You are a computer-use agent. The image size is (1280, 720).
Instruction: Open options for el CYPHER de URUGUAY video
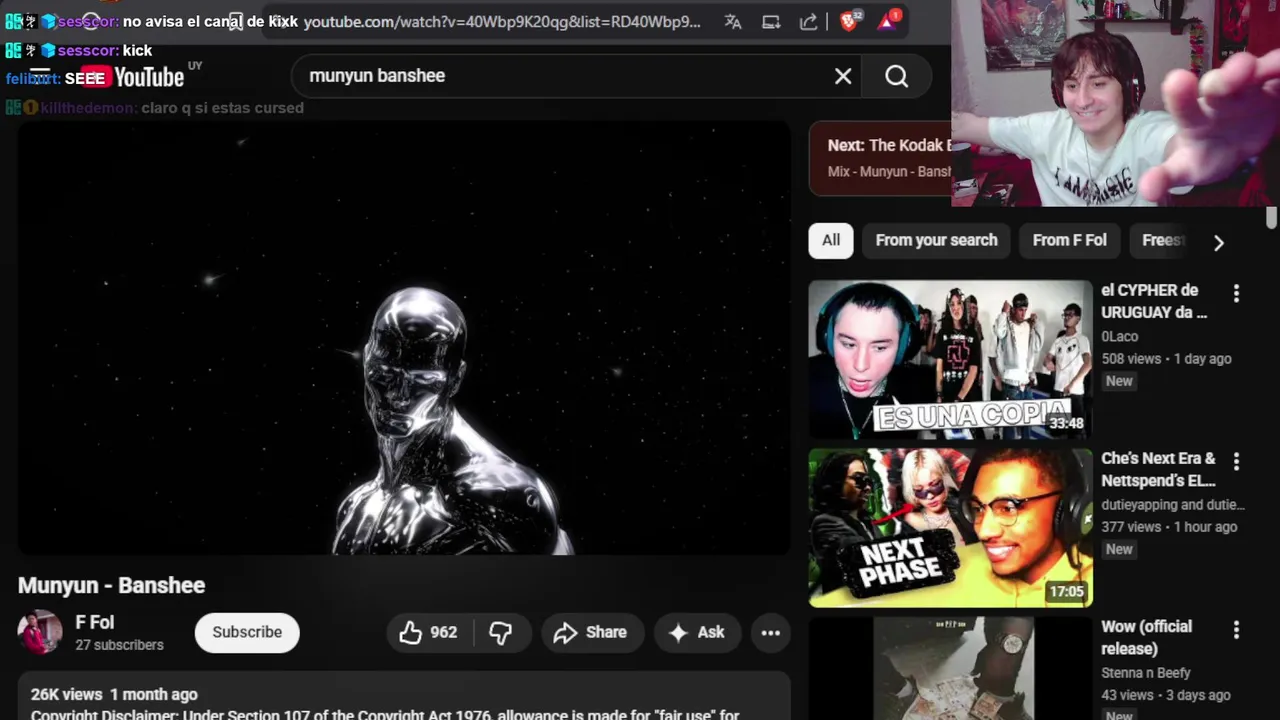click(1236, 293)
